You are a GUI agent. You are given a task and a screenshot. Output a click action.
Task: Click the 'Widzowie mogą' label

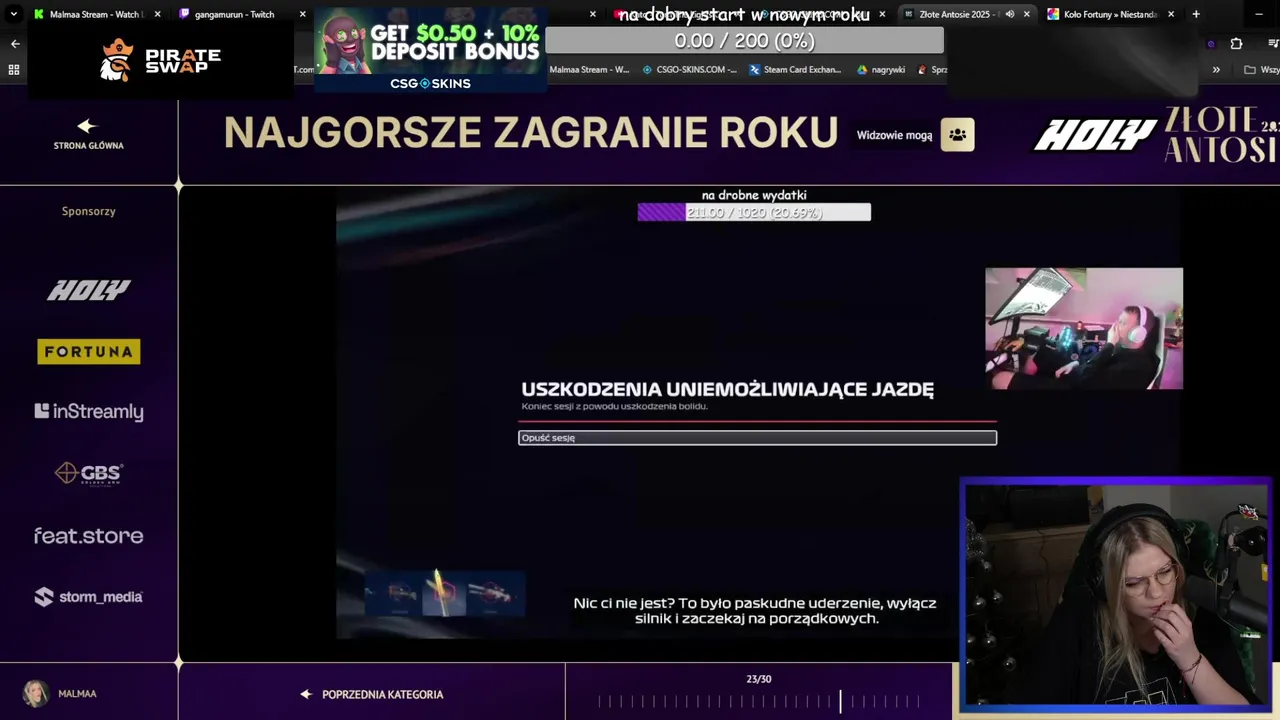click(x=894, y=135)
